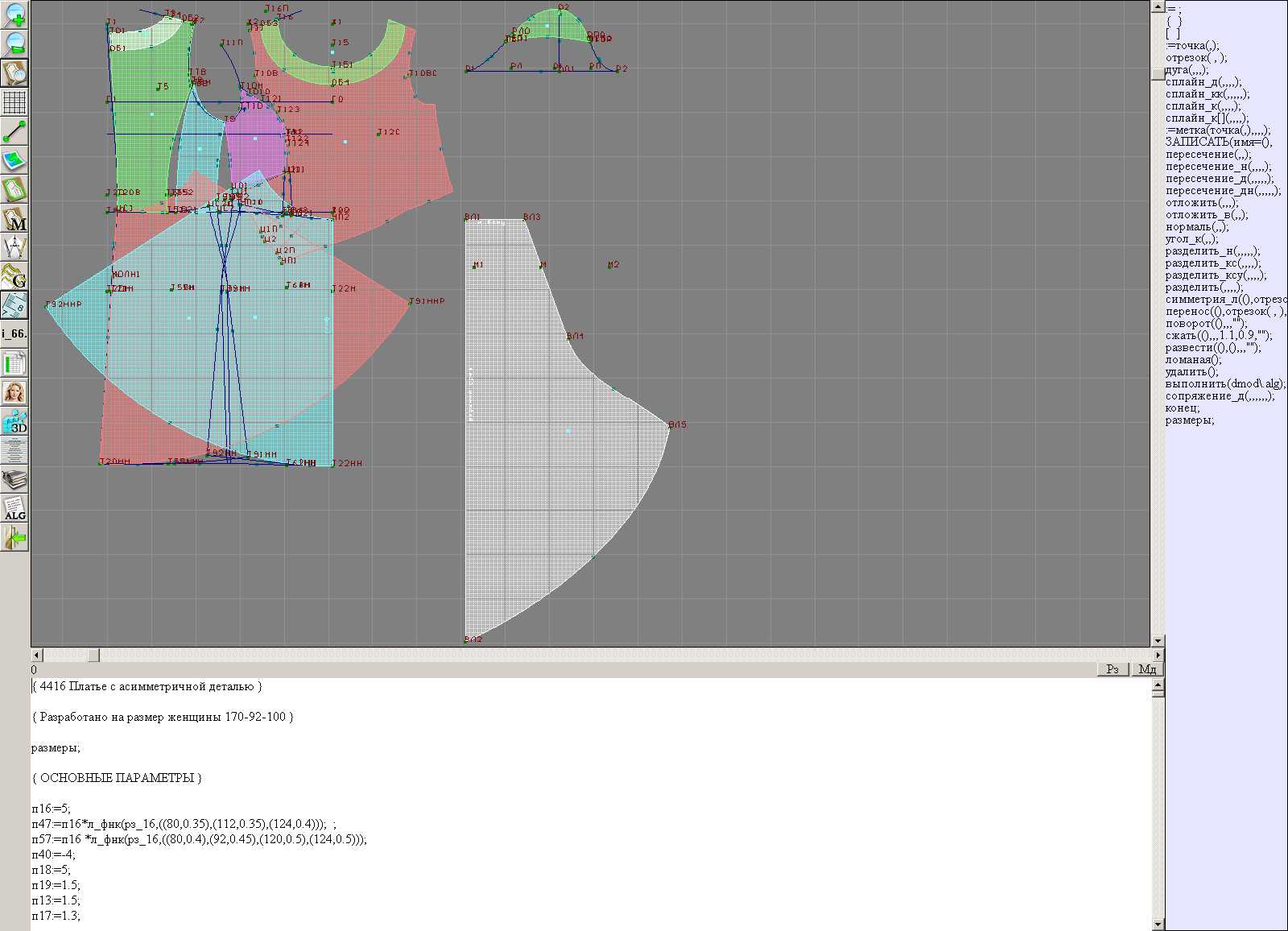Open the pattern with letter M tool
The width and height of the screenshot is (1288, 931).
(14, 218)
